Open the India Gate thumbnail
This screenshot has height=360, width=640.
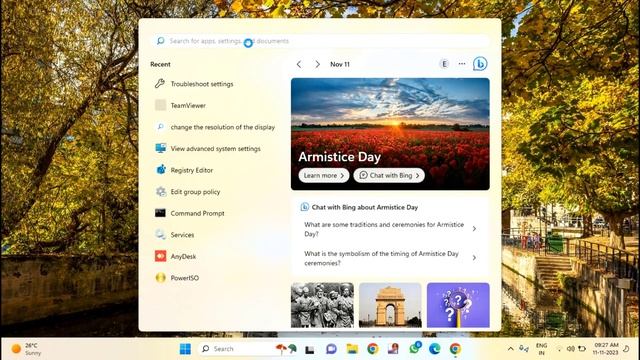click(x=390, y=305)
